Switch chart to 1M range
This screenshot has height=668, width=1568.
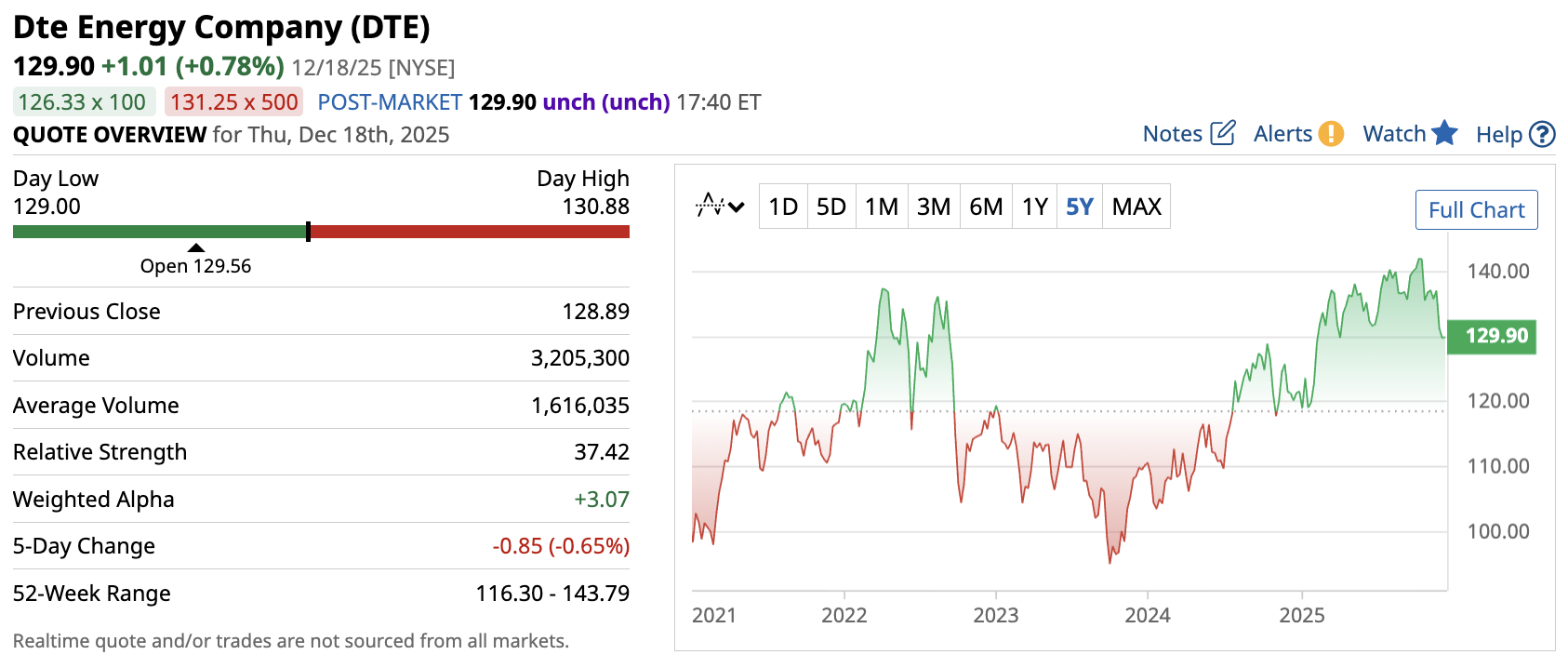point(882,207)
